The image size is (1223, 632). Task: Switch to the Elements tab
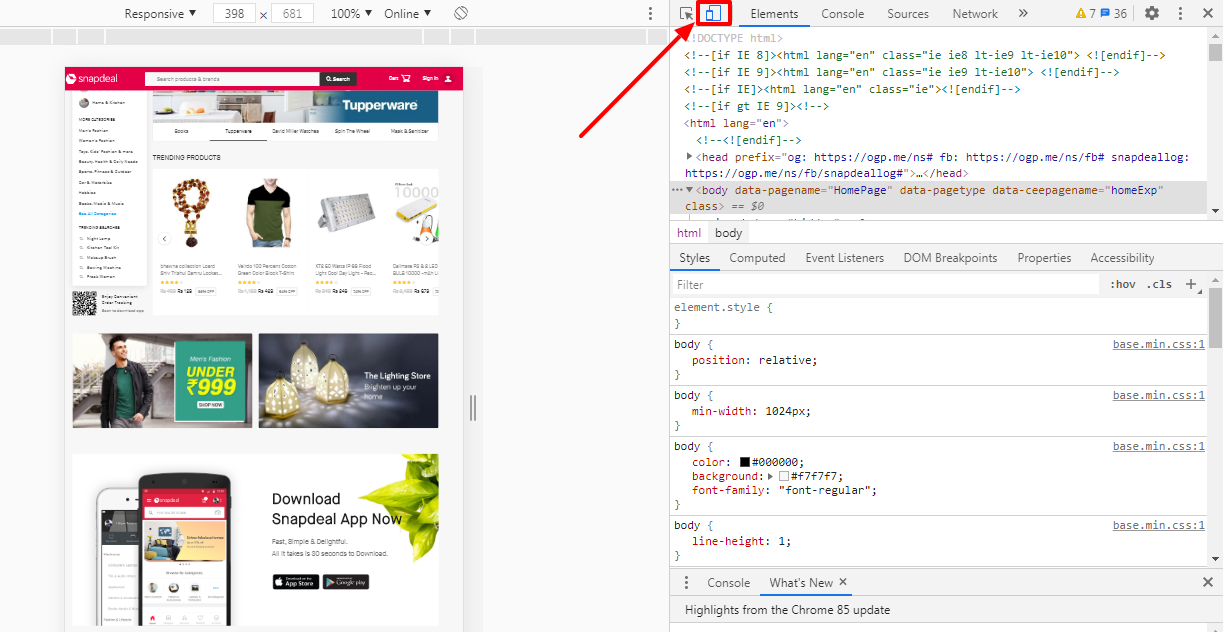[x=774, y=14]
